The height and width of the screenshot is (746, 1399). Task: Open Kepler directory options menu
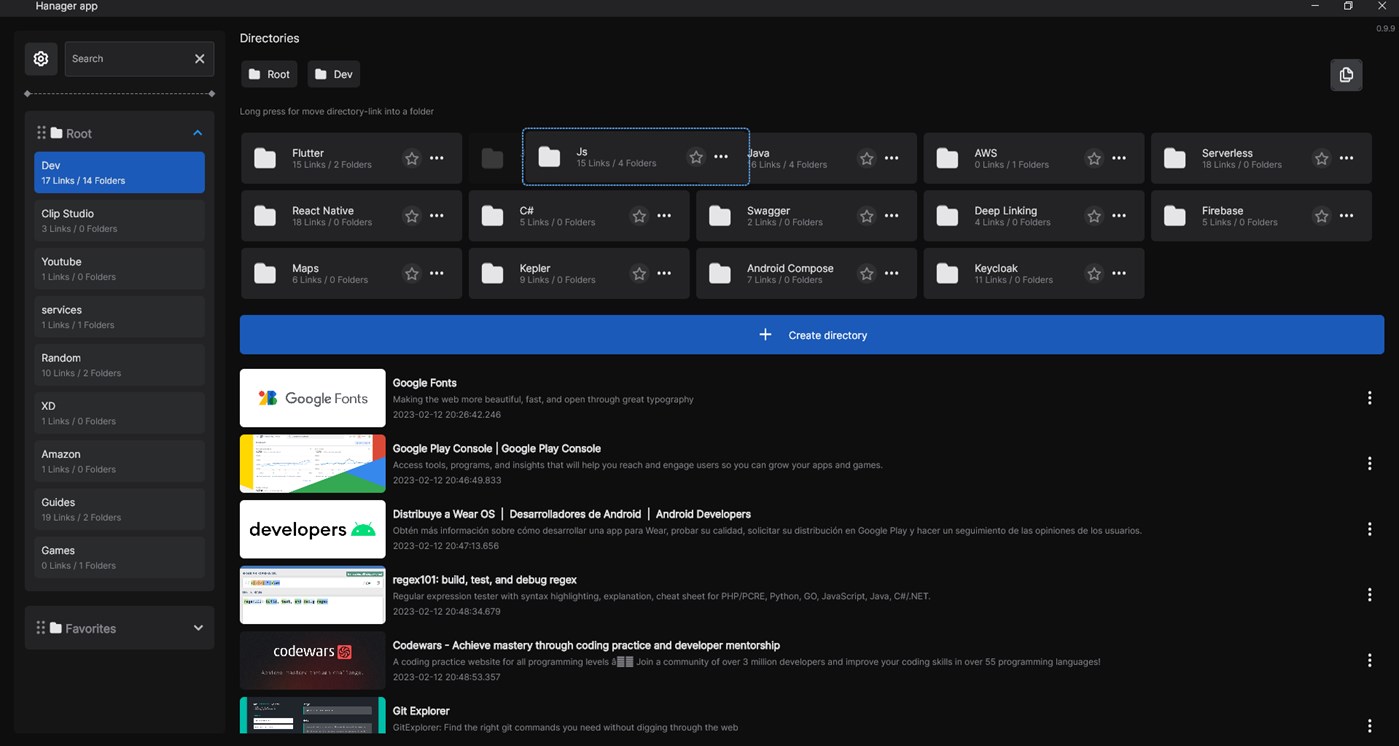[x=664, y=274]
